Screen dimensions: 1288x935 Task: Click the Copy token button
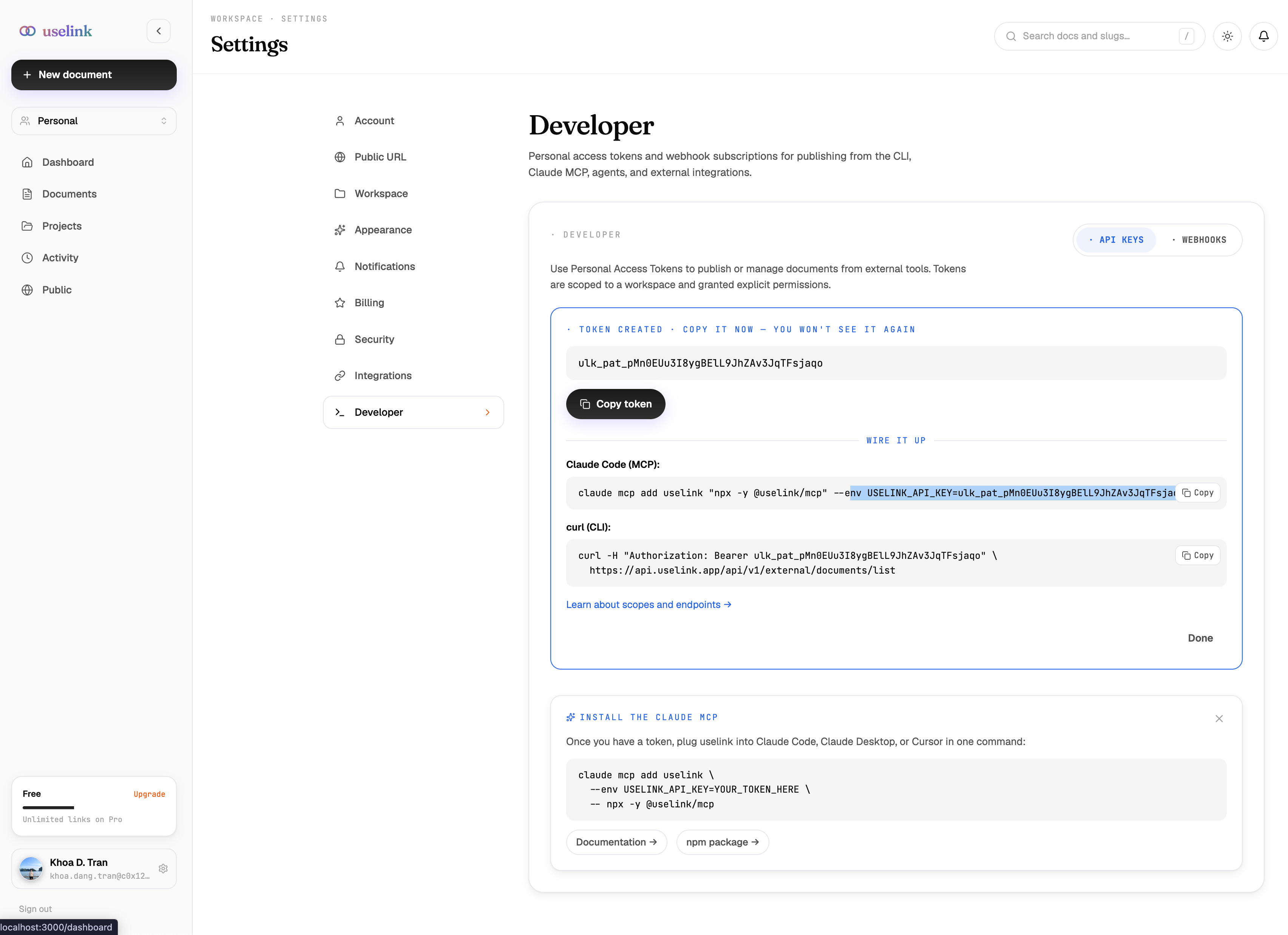click(x=616, y=404)
